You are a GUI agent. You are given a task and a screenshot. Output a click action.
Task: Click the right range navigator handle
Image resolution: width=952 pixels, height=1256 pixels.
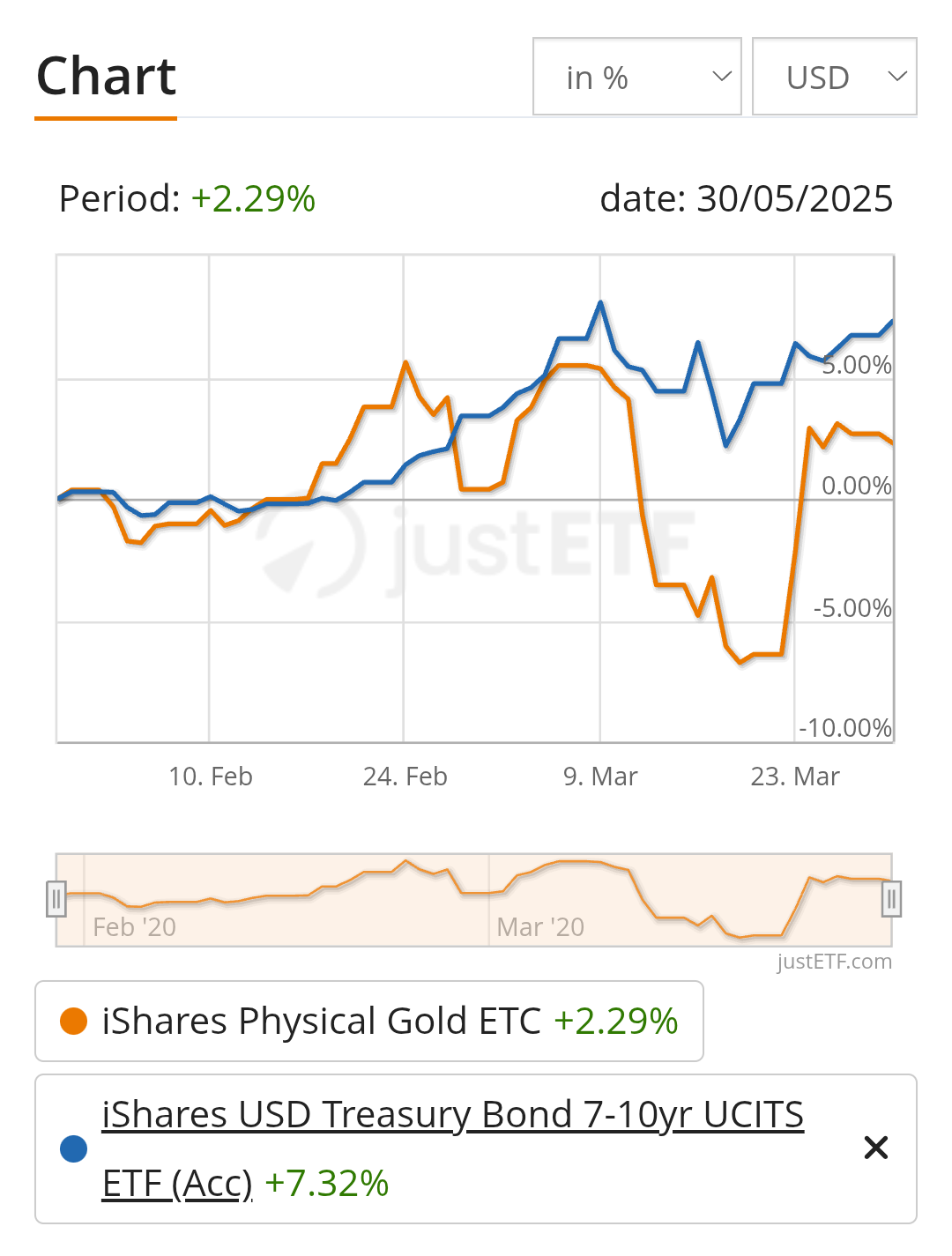[x=891, y=899]
